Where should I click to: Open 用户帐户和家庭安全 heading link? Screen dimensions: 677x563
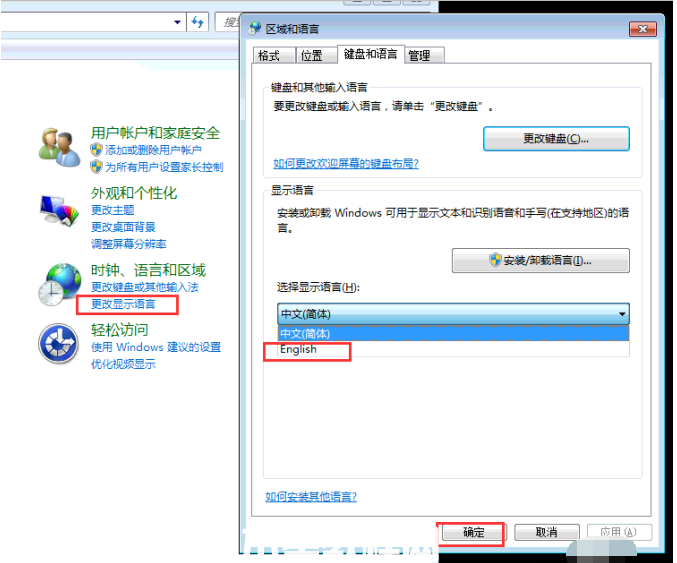coord(155,133)
